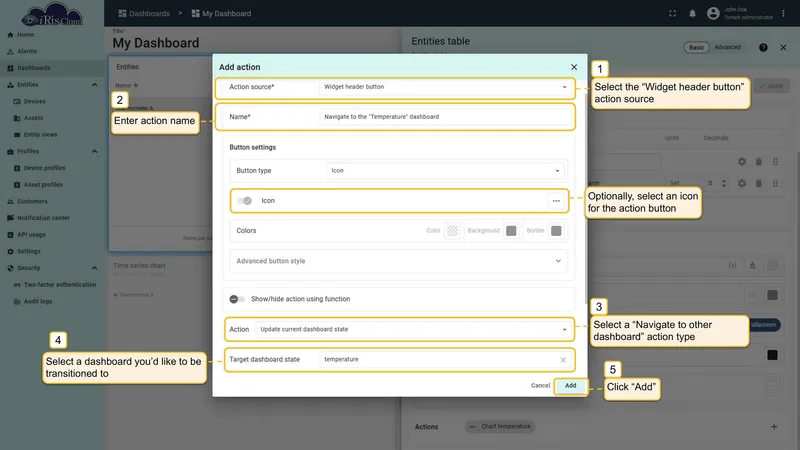Click text style icon in settings panel

point(753,265)
